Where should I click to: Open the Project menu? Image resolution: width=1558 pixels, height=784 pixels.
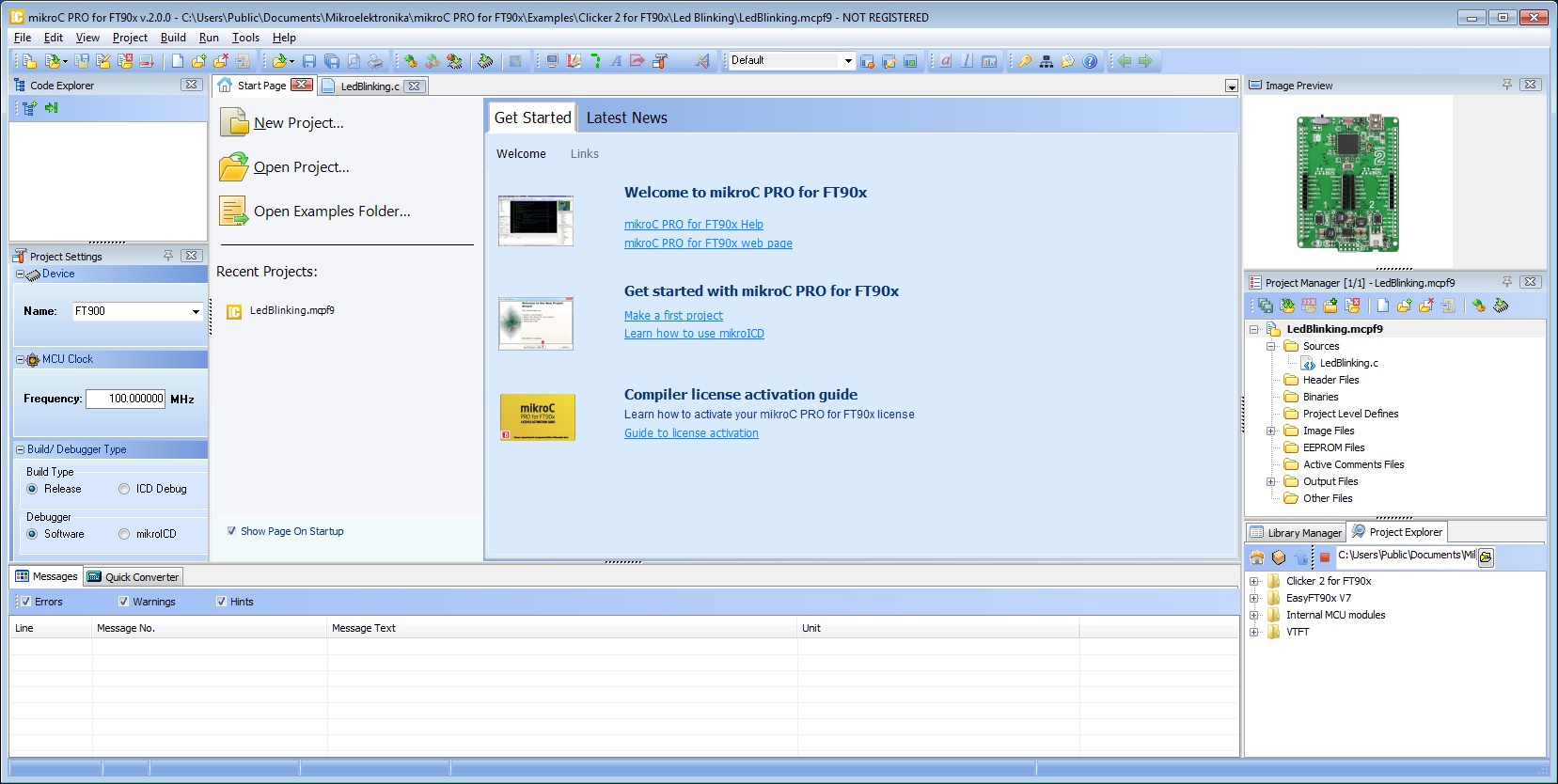pyautogui.click(x=130, y=38)
